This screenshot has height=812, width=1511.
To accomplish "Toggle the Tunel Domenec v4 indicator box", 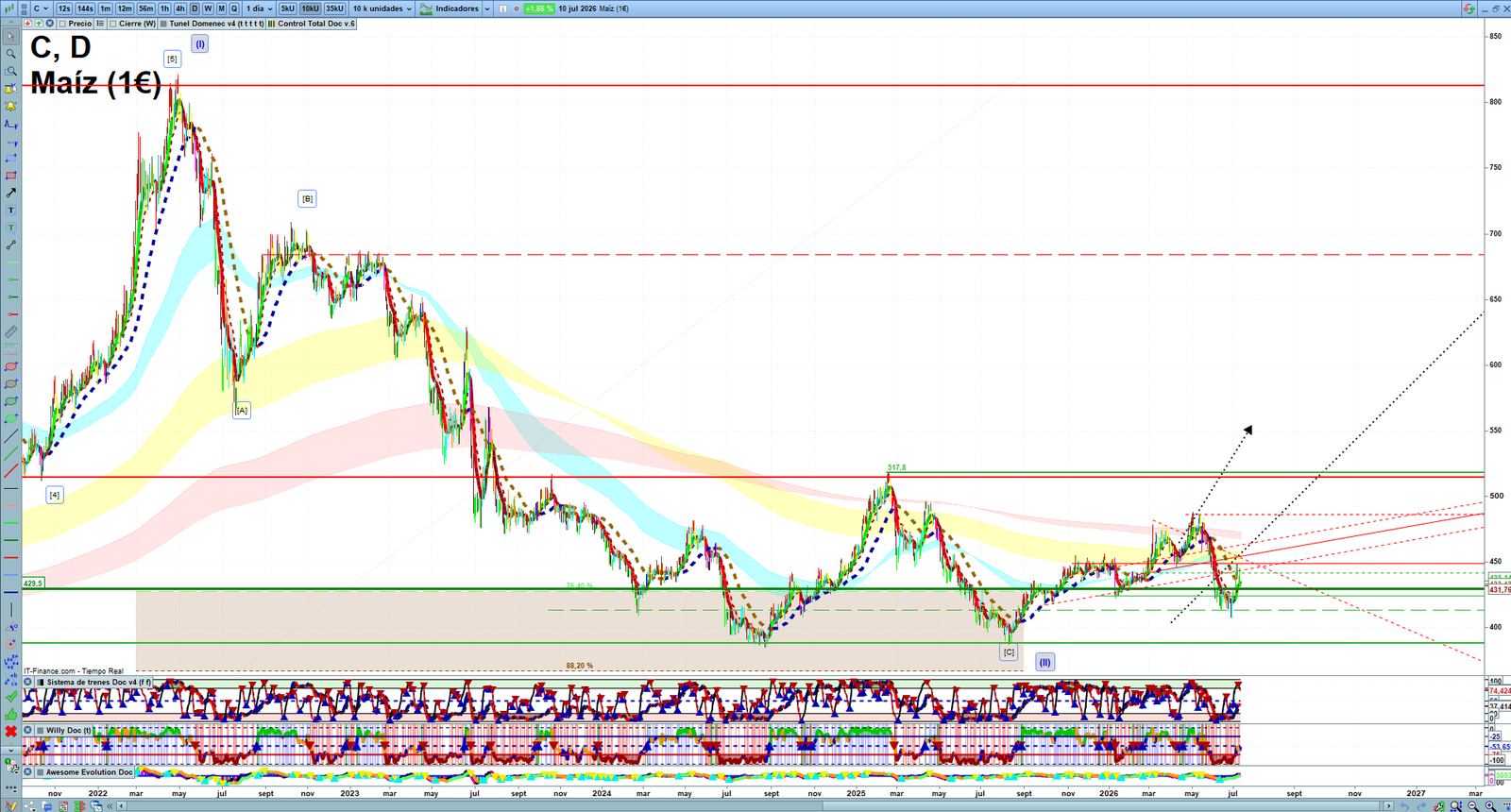I will coord(163,24).
